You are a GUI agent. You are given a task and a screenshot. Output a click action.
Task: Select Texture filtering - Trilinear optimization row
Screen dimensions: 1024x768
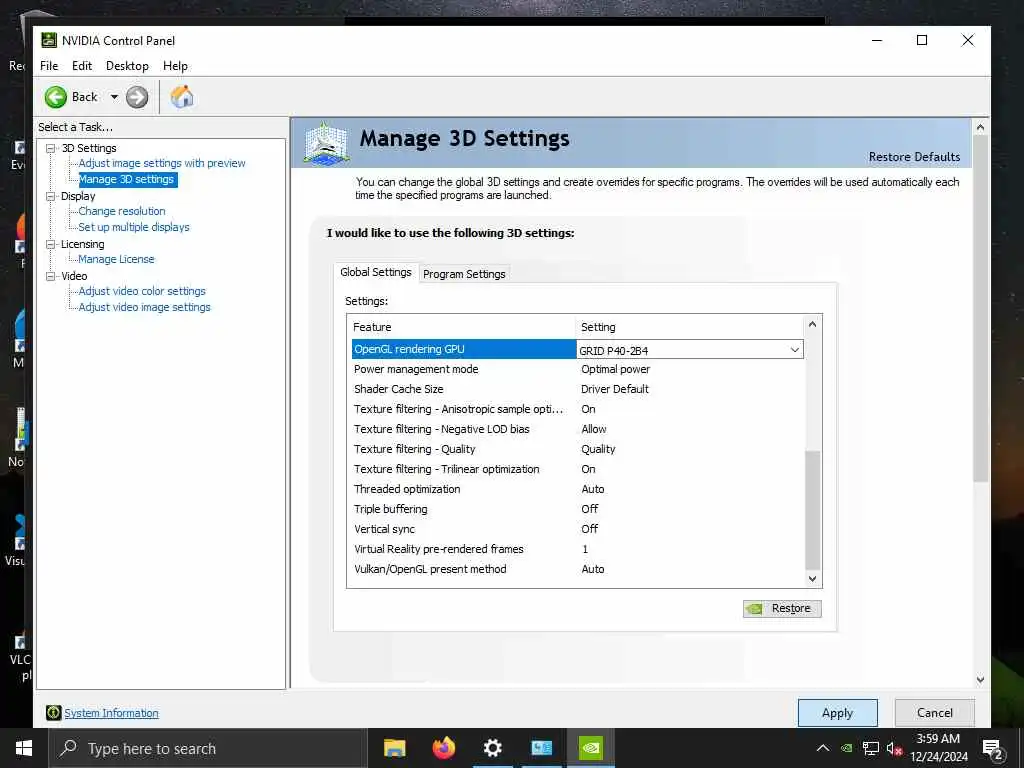[578, 470]
